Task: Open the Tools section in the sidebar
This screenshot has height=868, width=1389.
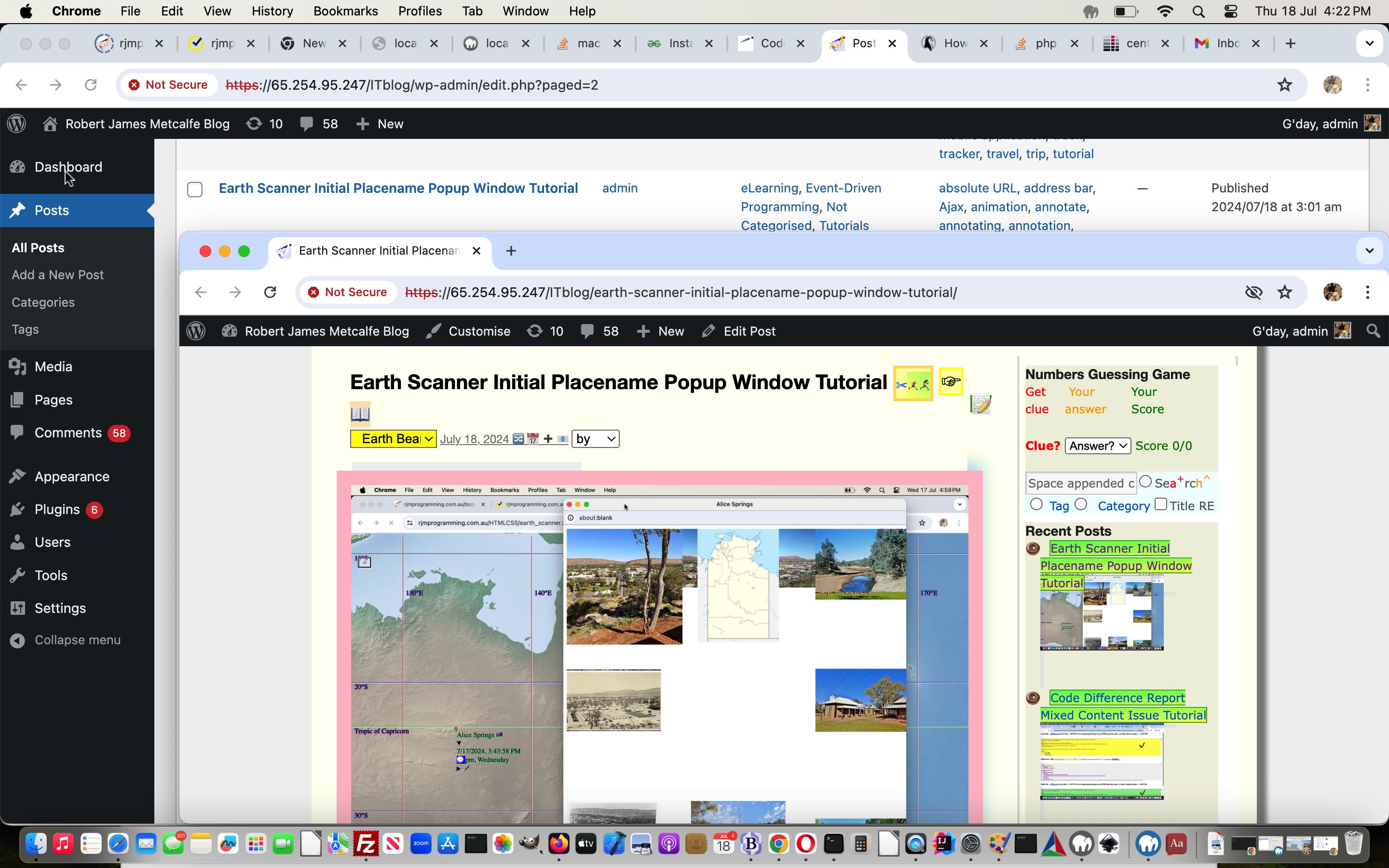Action: click(x=51, y=575)
